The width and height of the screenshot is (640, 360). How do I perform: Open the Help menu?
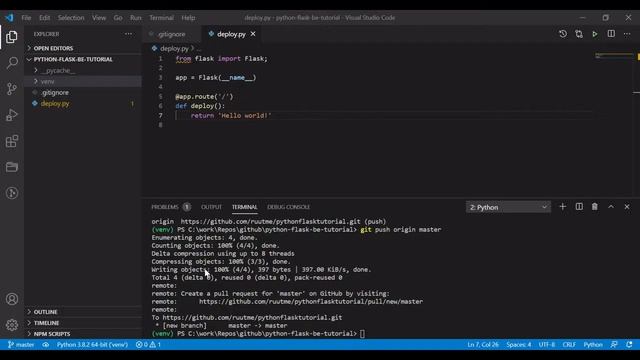coord(188,18)
